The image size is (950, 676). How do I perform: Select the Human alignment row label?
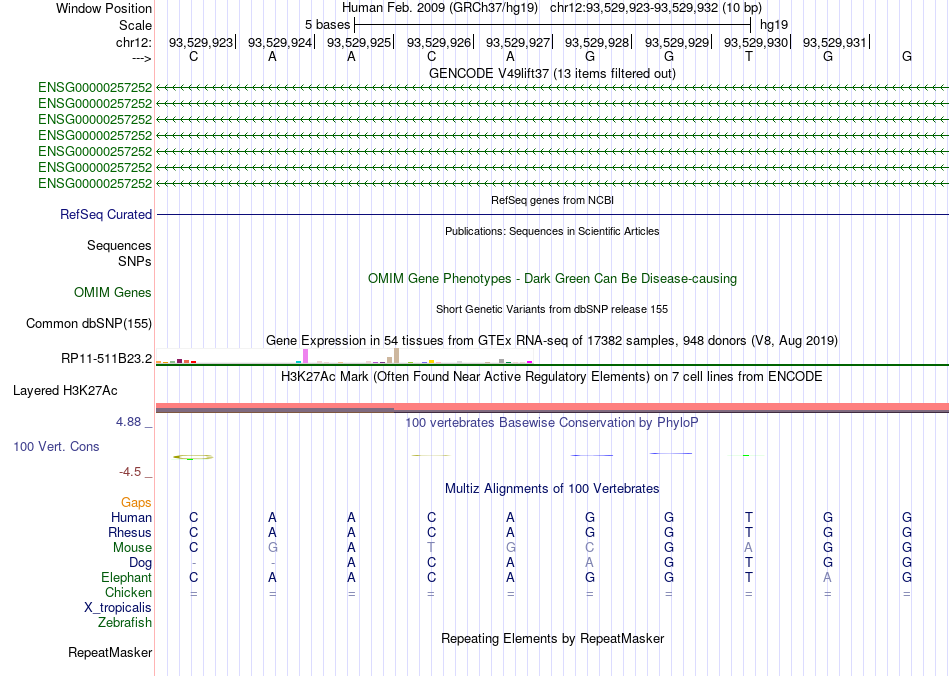(131, 517)
